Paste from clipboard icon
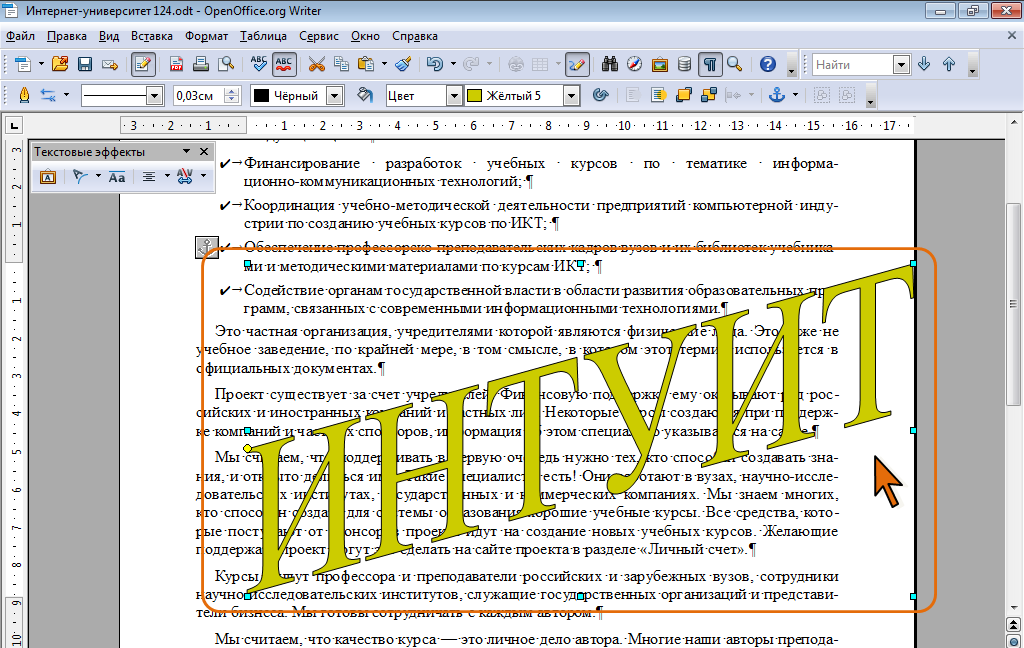1024x648 pixels. click(x=366, y=64)
